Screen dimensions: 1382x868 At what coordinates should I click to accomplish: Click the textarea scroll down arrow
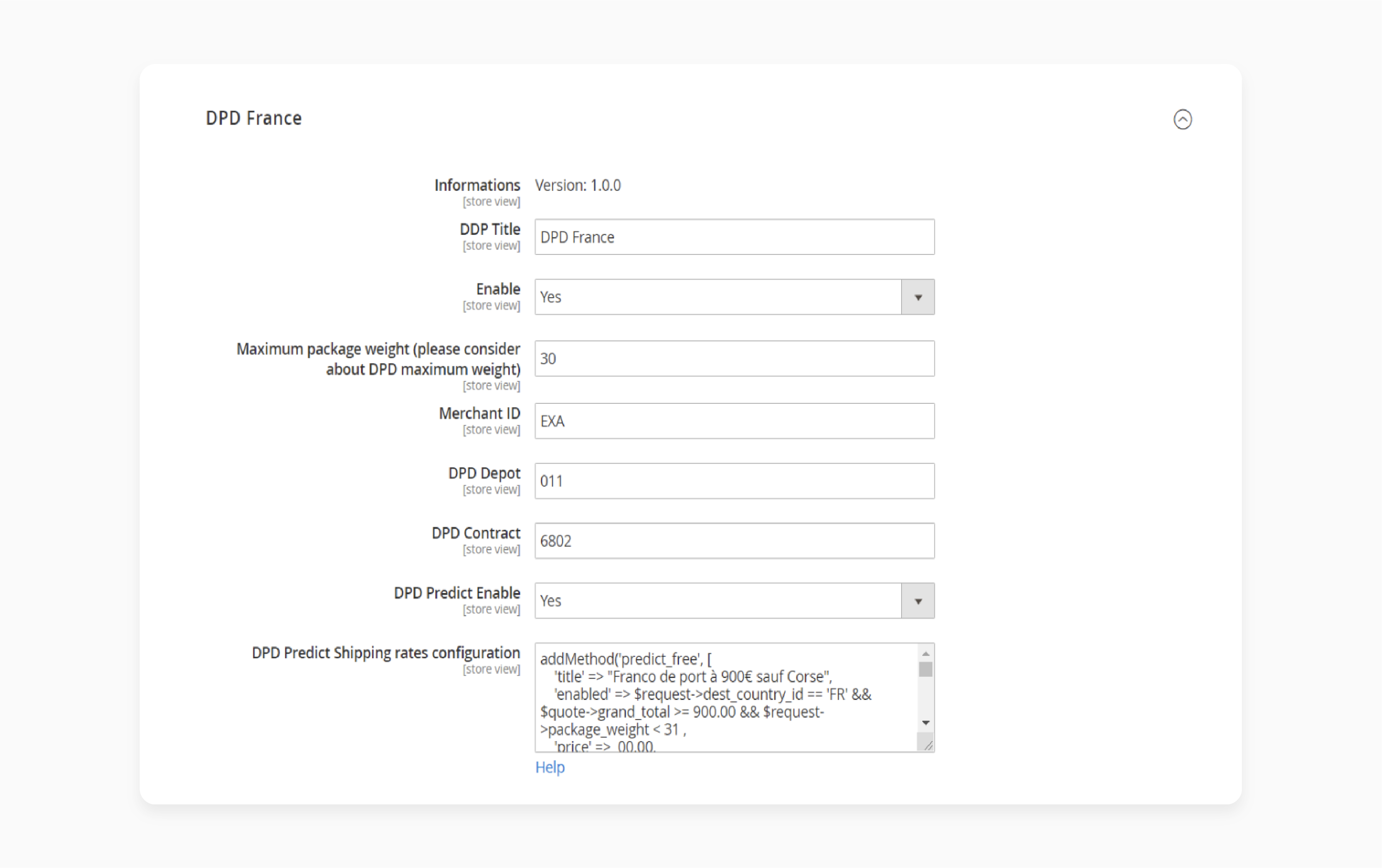926,723
